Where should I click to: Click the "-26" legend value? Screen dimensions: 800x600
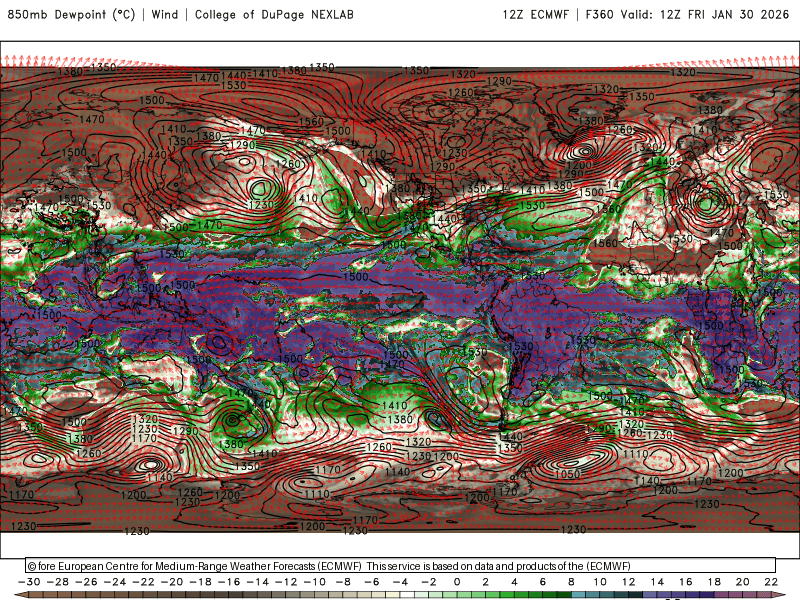(86, 582)
